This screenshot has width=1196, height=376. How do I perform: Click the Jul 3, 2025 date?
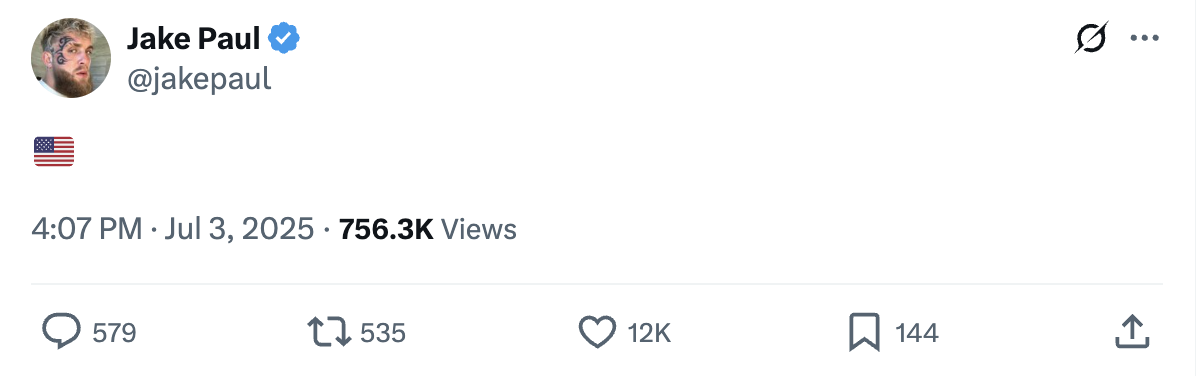tap(239, 230)
